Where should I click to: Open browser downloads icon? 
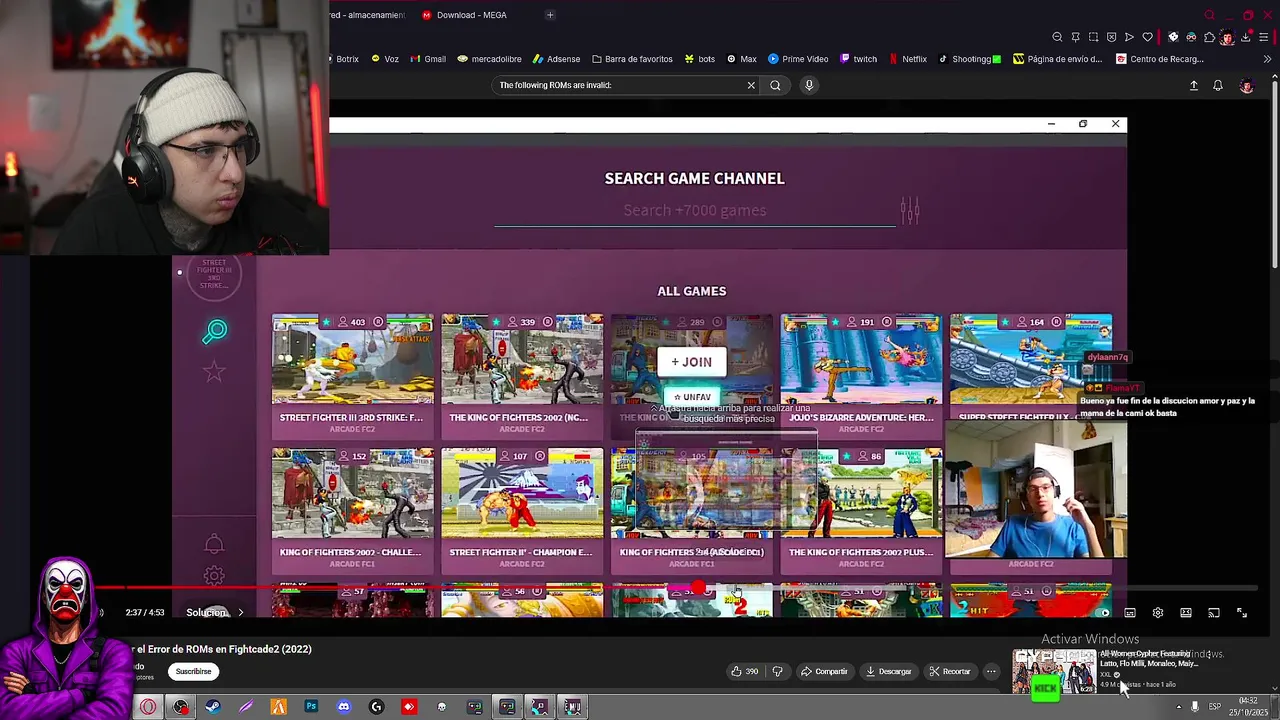click(1245, 37)
